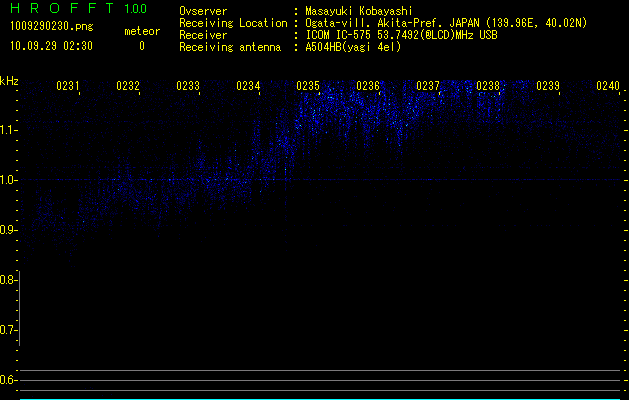Image resolution: width=629 pixels, height=400 pixels.
Task: Click the HROFFT 1.0.0 title text
Action: click(79, 8)
